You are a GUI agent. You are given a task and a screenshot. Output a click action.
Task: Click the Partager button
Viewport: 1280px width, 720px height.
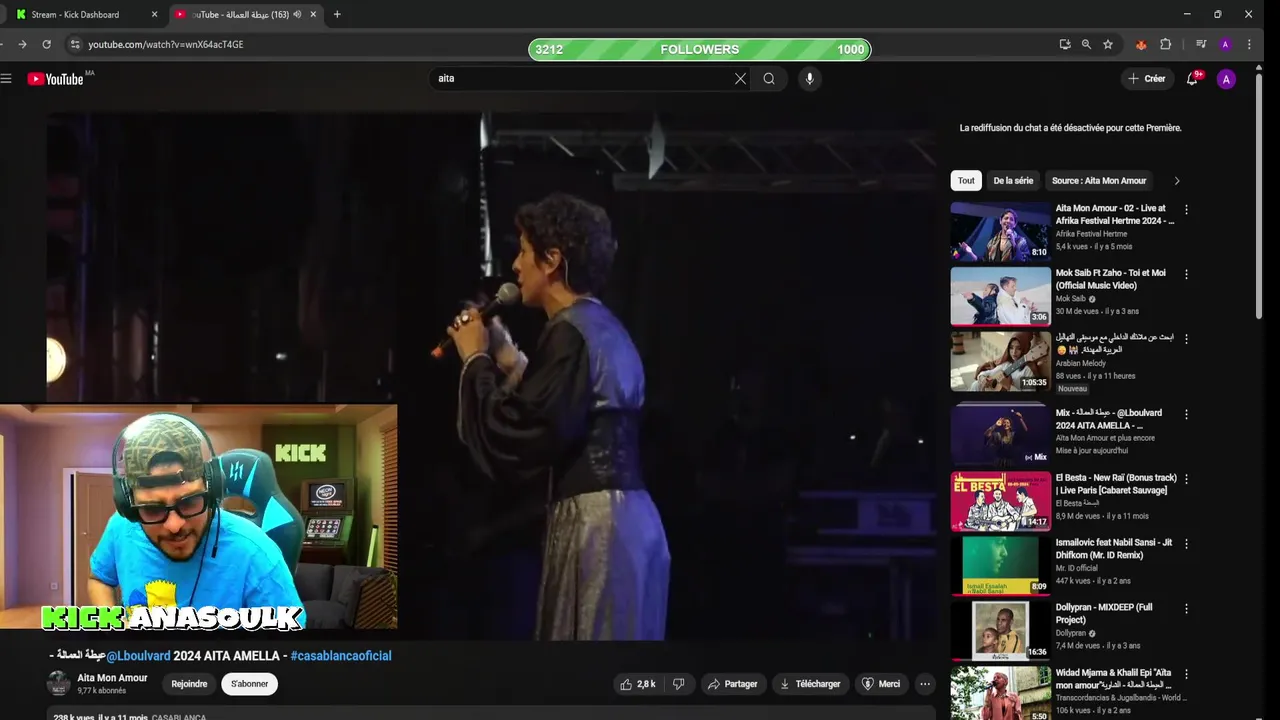(x=732, y=684)
